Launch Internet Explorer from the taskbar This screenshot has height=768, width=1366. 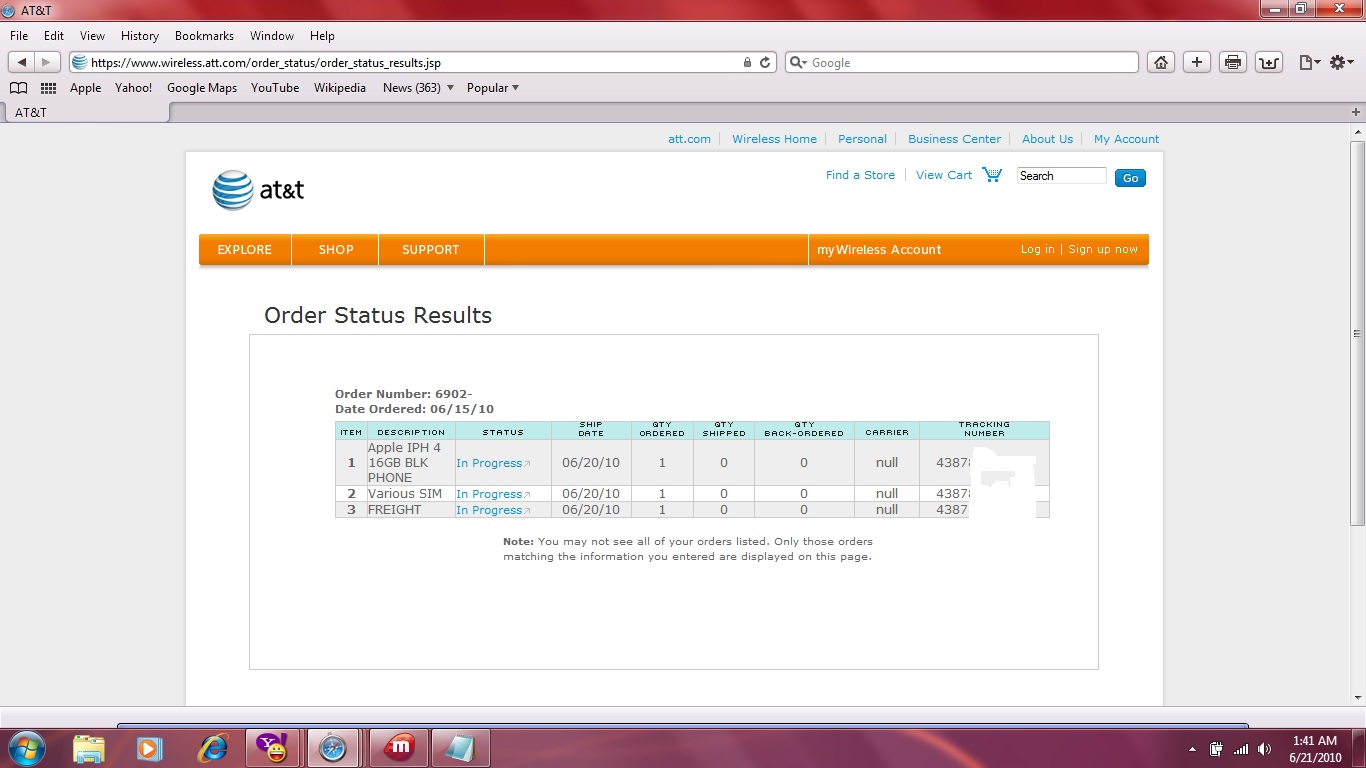[x=212, y=748]
